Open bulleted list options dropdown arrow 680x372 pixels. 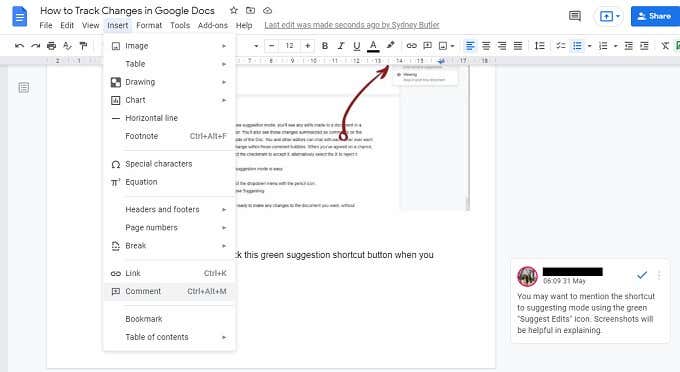(589, 46)
